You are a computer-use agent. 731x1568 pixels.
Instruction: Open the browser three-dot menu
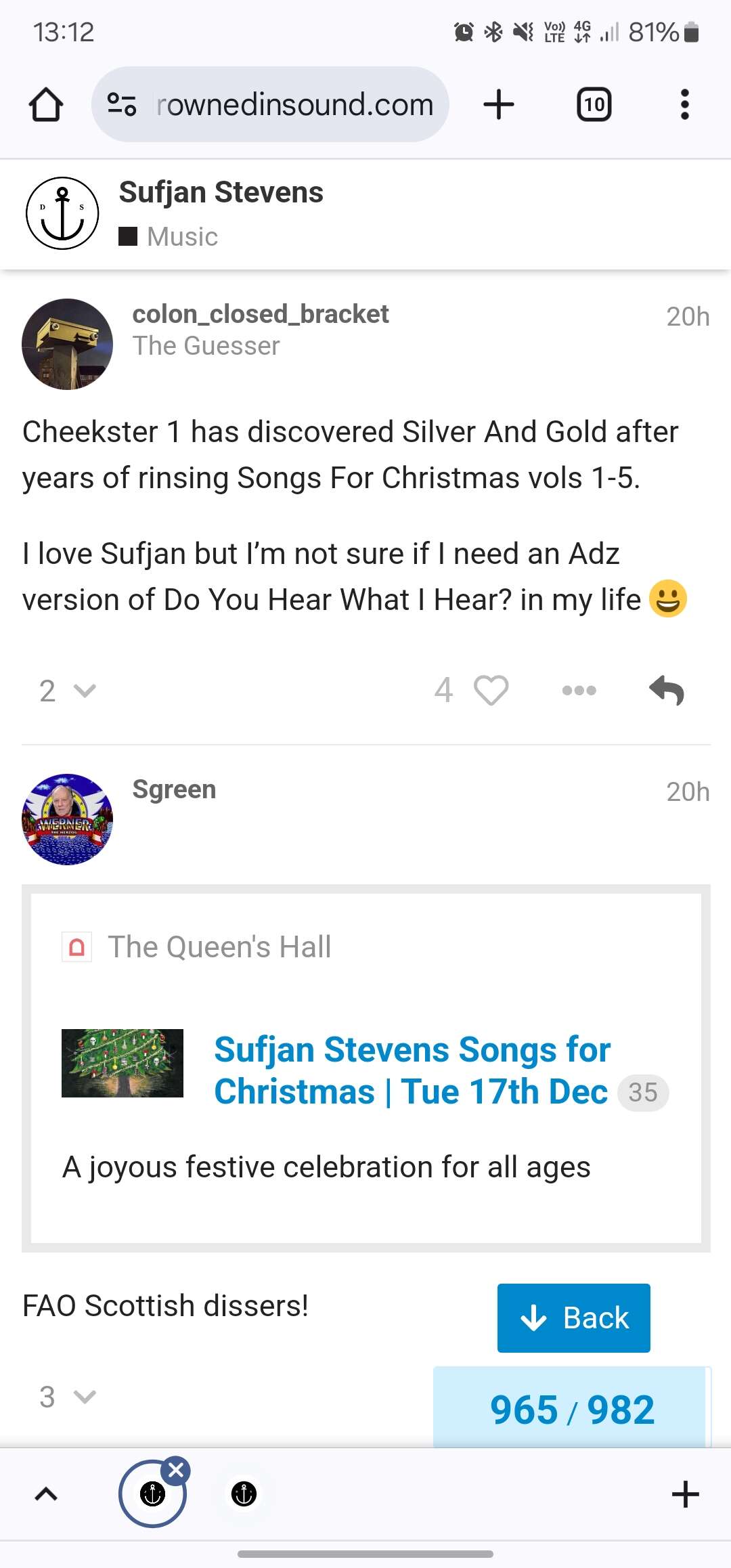(x=684, y=104)
